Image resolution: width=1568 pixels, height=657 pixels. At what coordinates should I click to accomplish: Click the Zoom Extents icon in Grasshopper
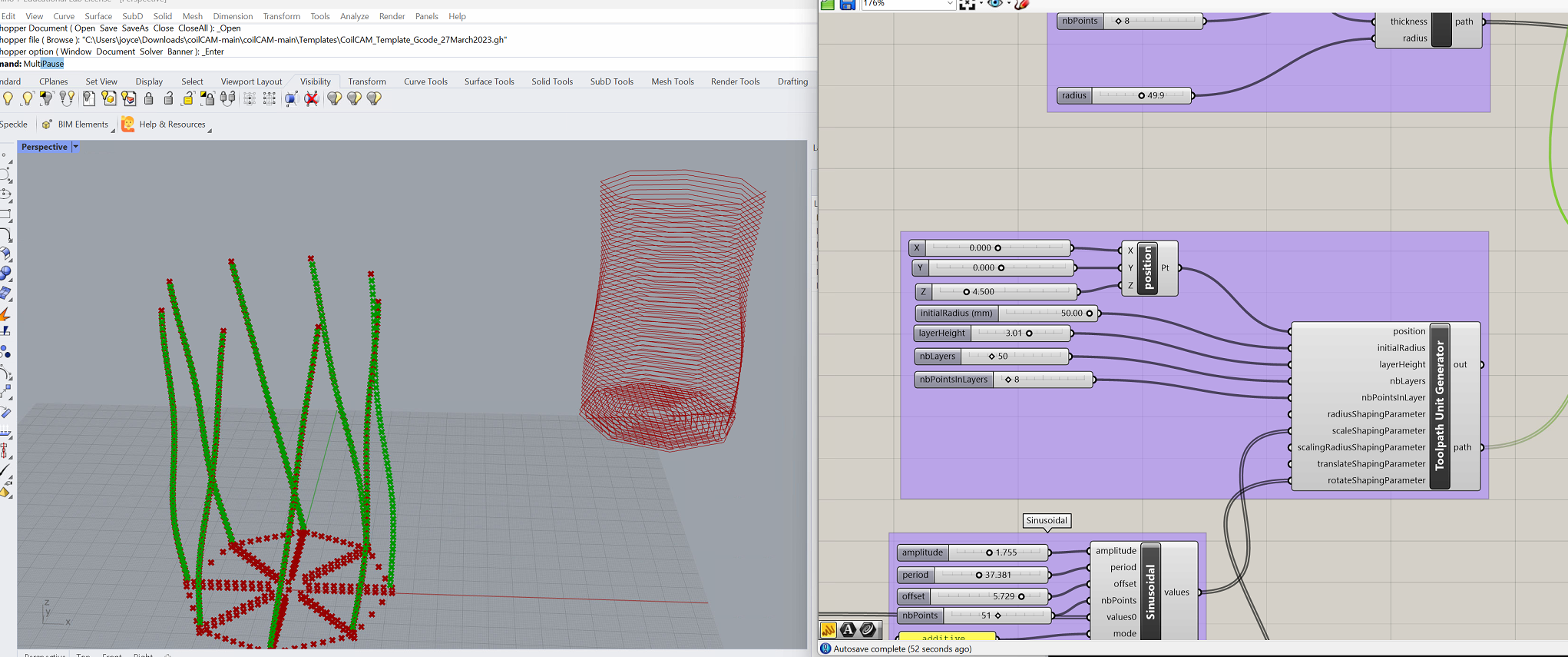[967, 5]
